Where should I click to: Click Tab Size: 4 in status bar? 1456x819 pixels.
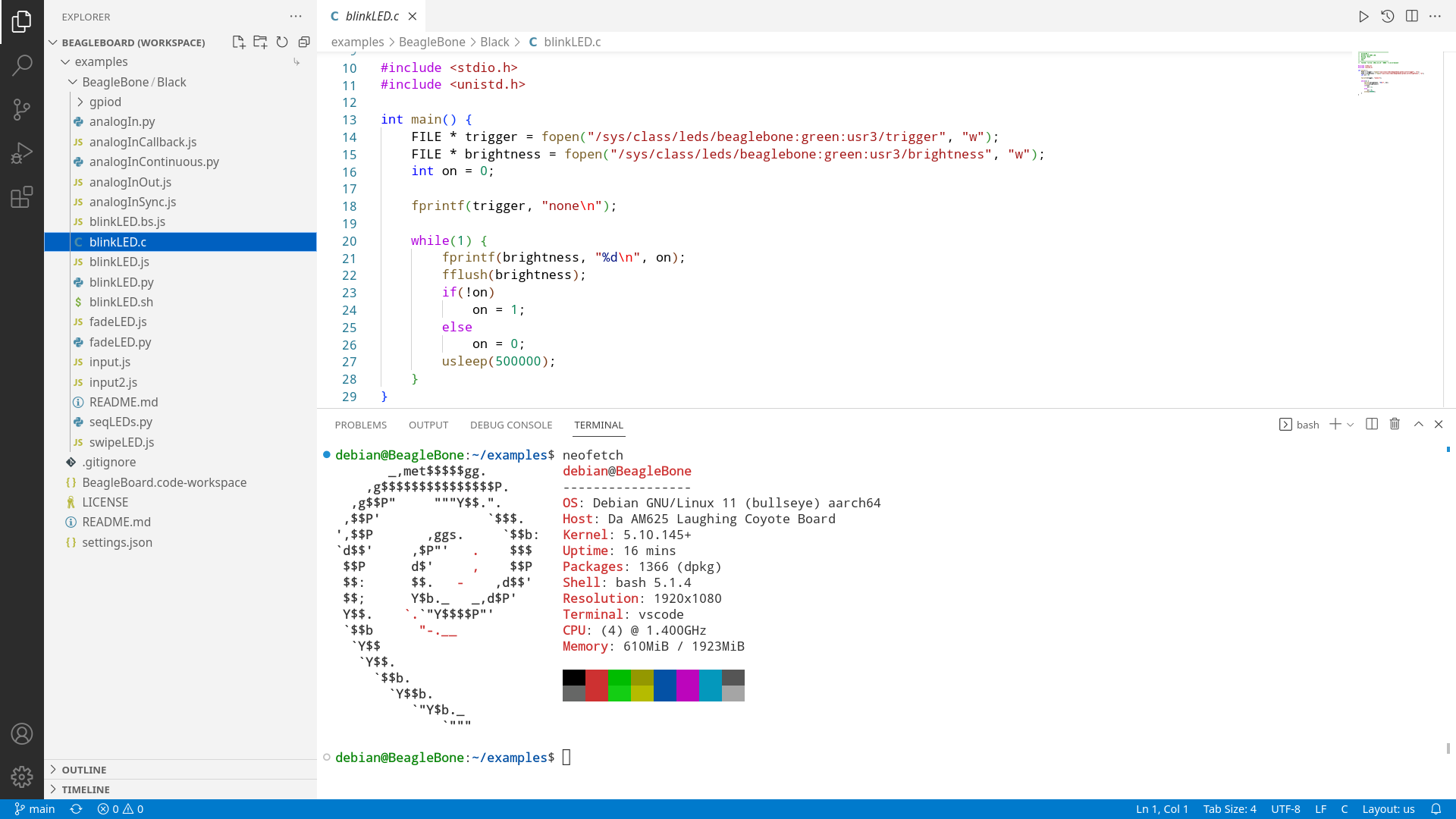pyautogui.click(x=1229, y=809)
